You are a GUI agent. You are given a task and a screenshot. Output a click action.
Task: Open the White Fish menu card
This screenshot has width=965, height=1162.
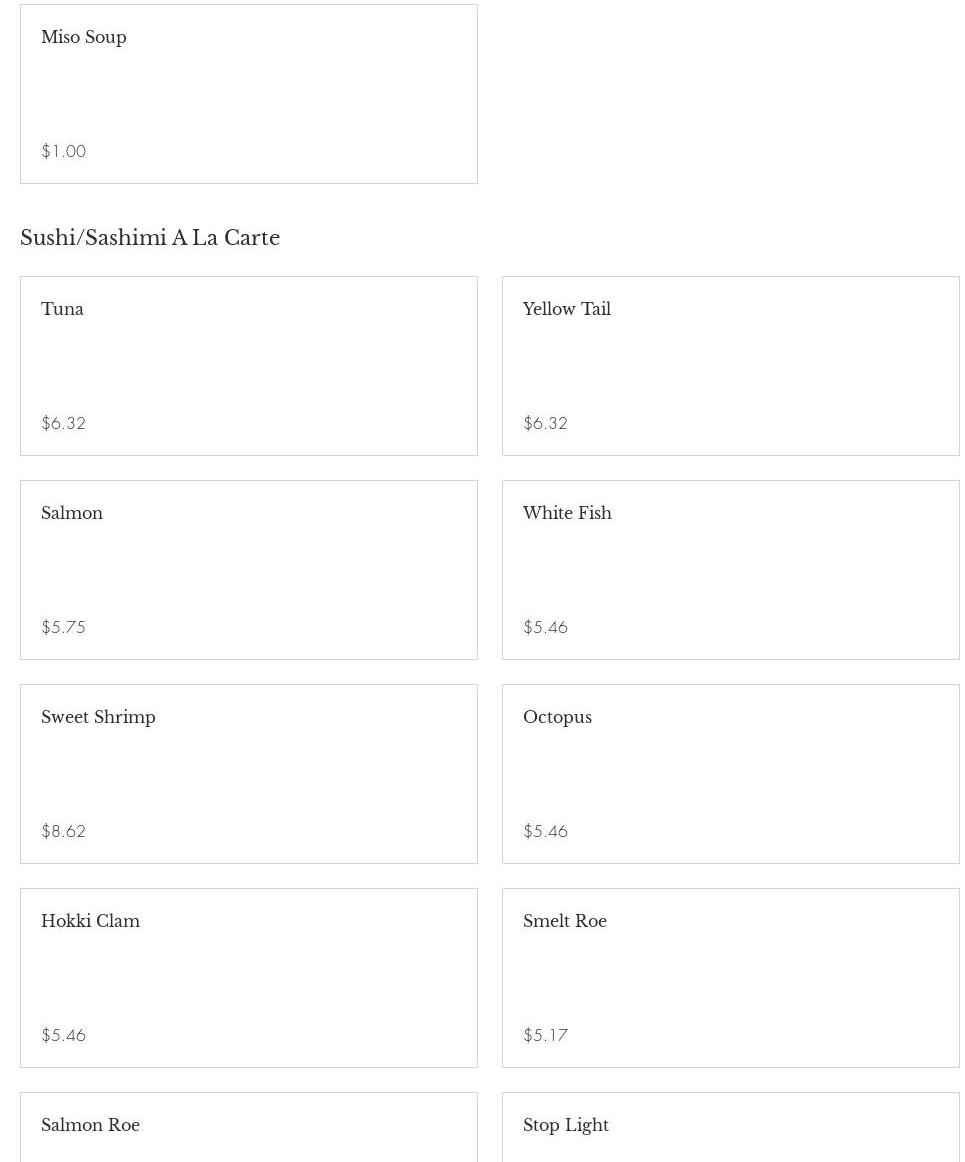point(730,570)
